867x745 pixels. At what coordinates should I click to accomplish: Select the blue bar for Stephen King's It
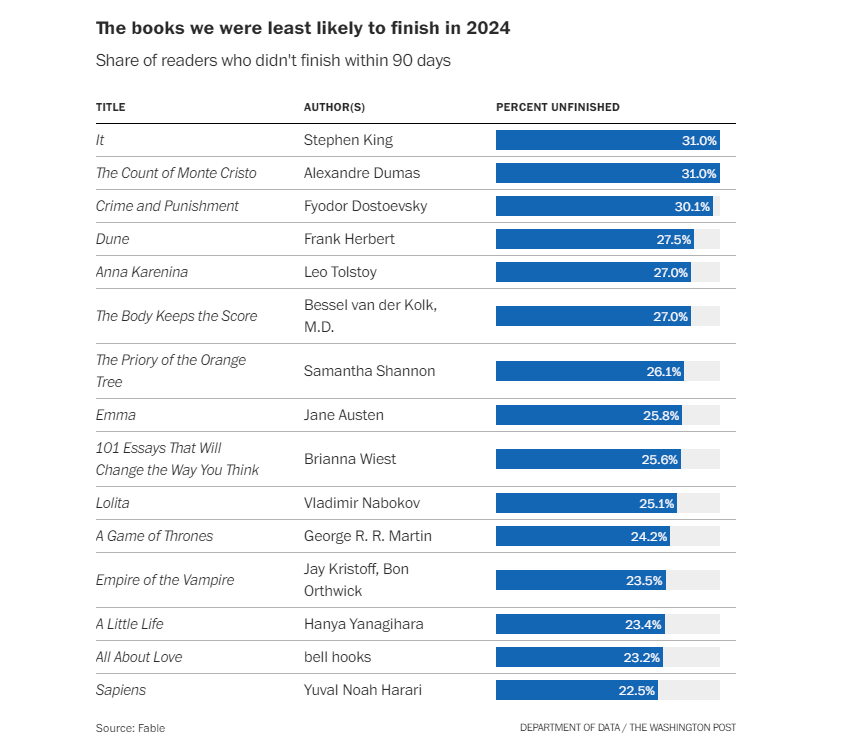pyautogui.click(x=606, y=141)
